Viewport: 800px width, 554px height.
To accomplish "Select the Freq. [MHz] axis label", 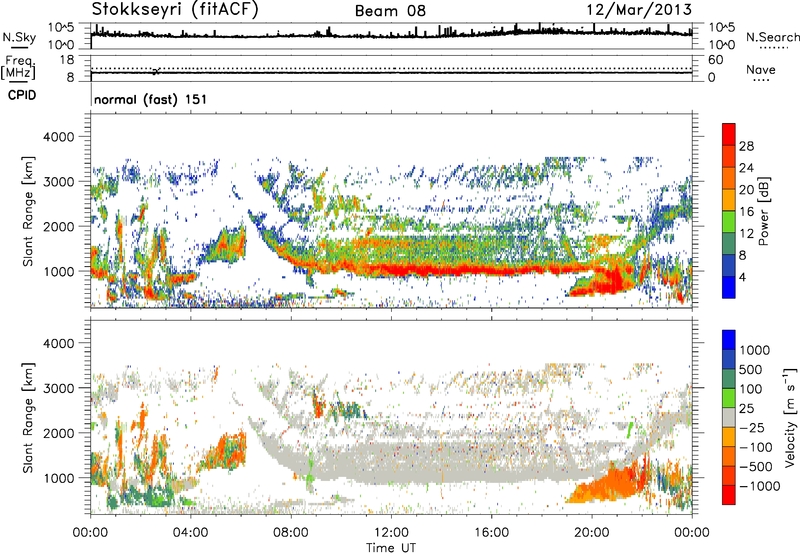I will (18, 68).
